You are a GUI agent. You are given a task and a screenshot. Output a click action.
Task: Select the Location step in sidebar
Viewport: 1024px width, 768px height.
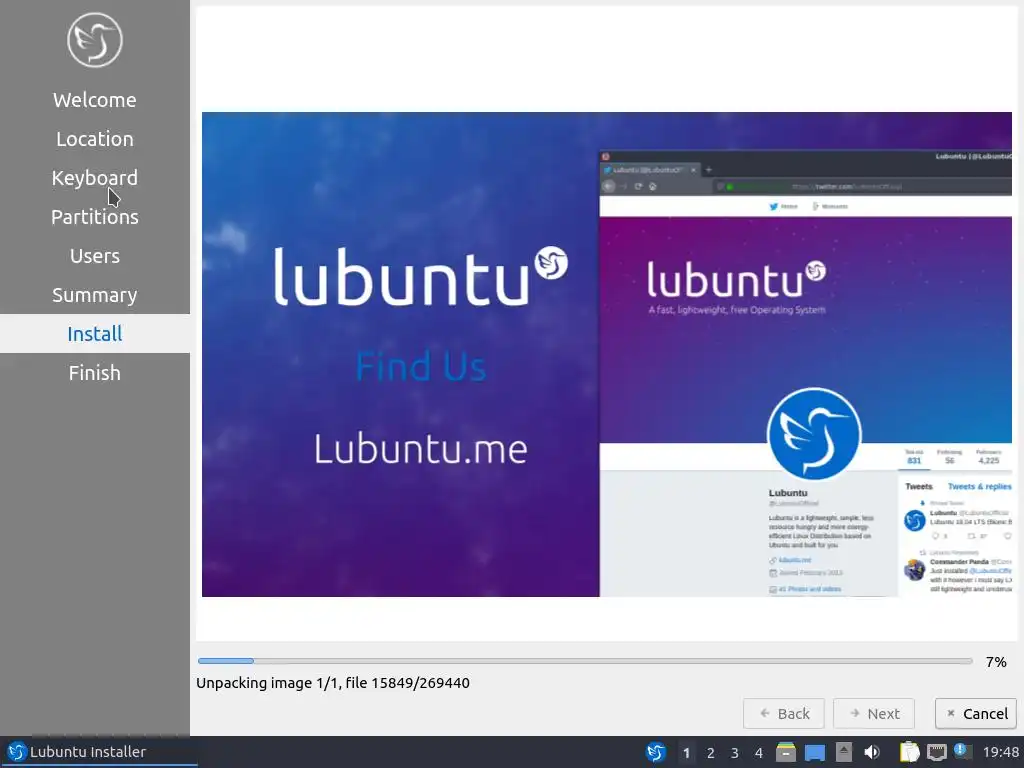coord(95,139)
